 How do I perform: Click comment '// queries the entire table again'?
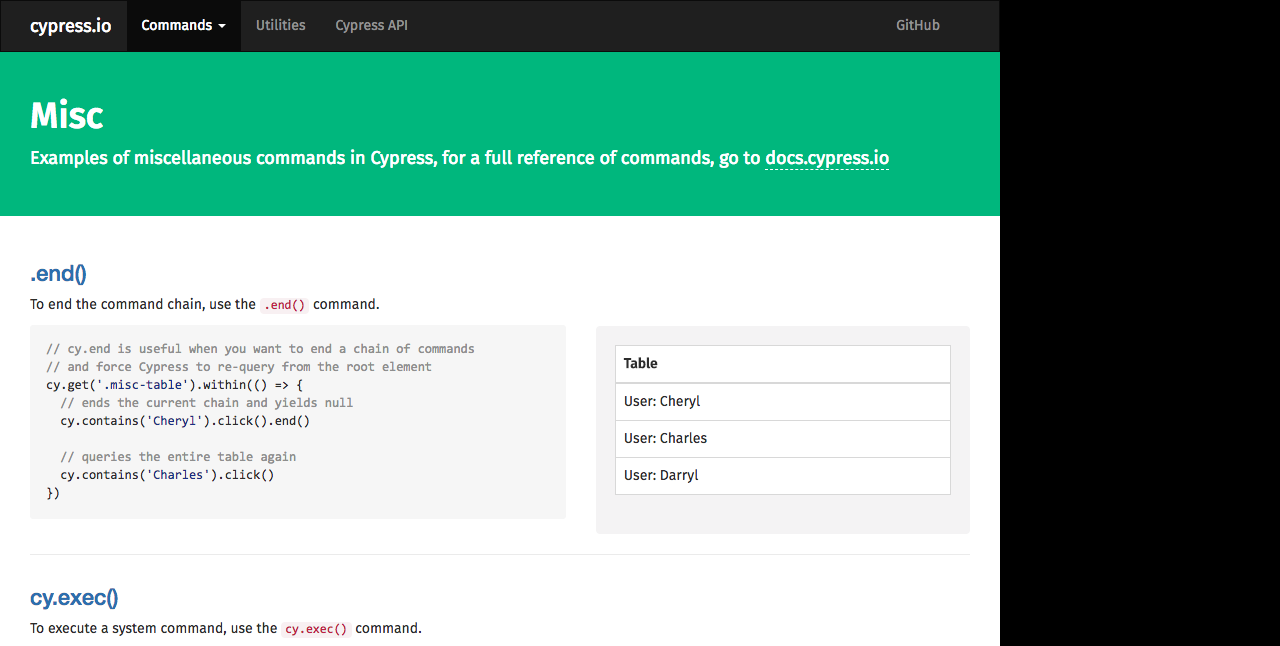(178, 457)
